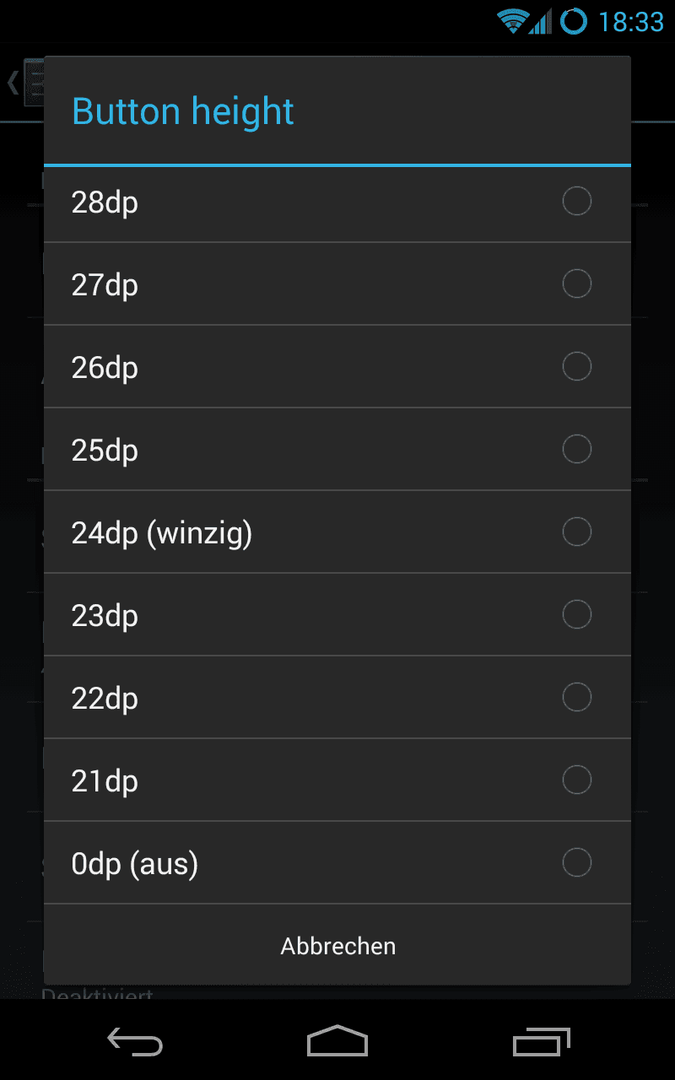Screen dimensions: 675x1080
Task: Tap the Wi-Fi status icon
Action: (x=512, y=21)
